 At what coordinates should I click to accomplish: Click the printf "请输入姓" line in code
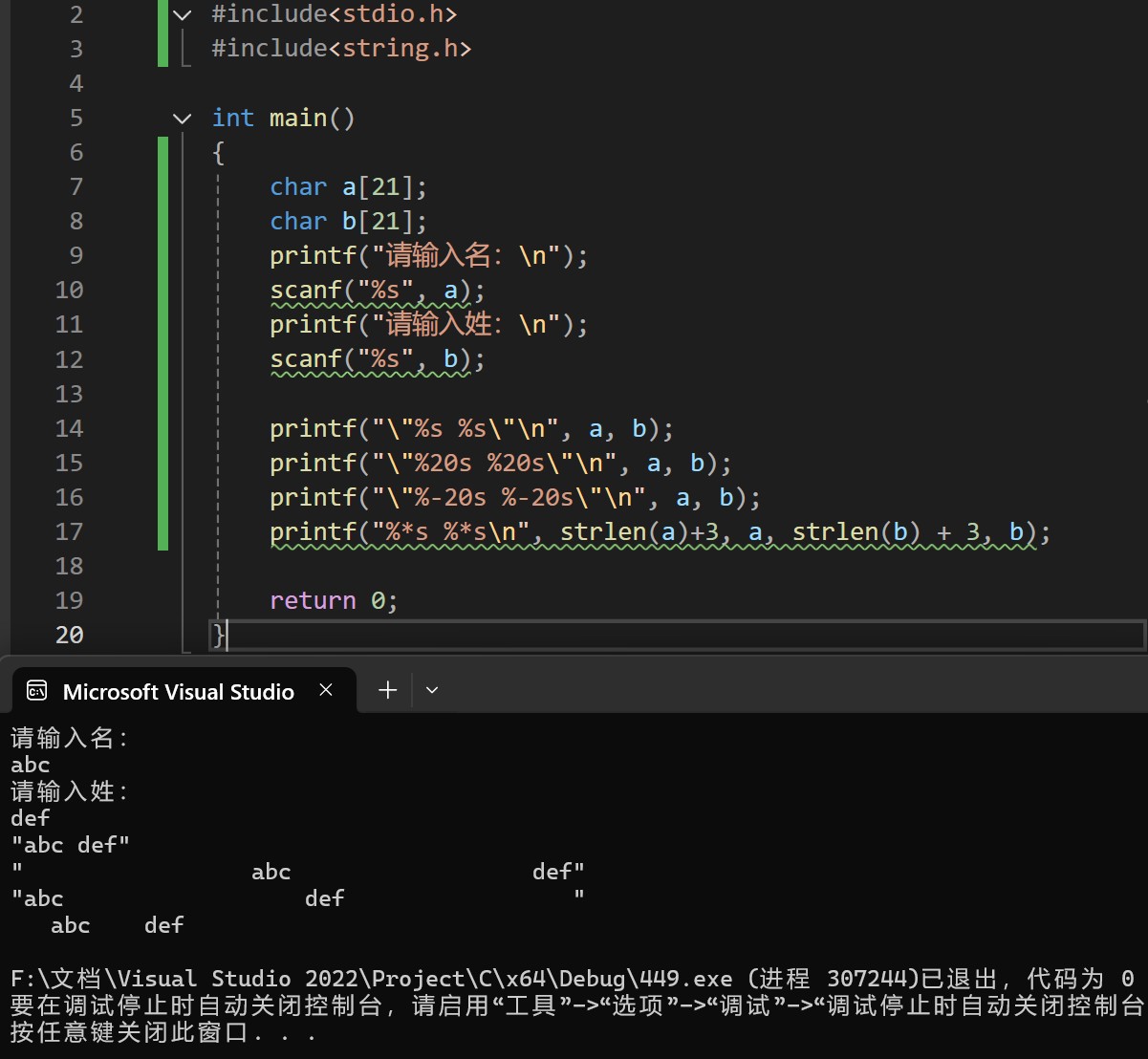click(428, 324)
